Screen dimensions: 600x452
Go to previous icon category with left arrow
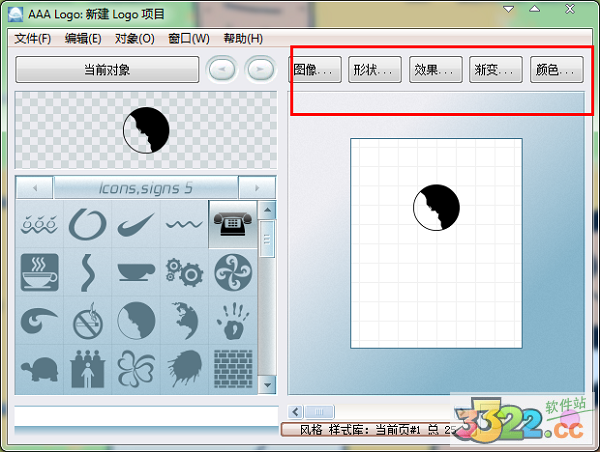tap(36, 187)
